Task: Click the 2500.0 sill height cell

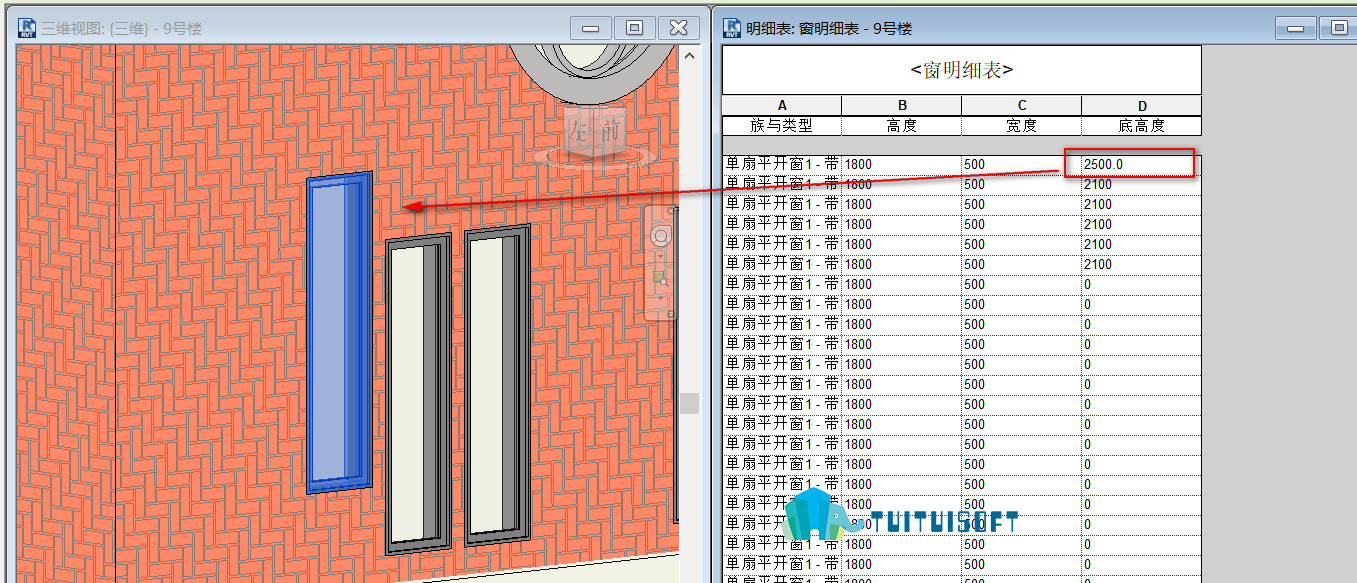Action: 1141,164
